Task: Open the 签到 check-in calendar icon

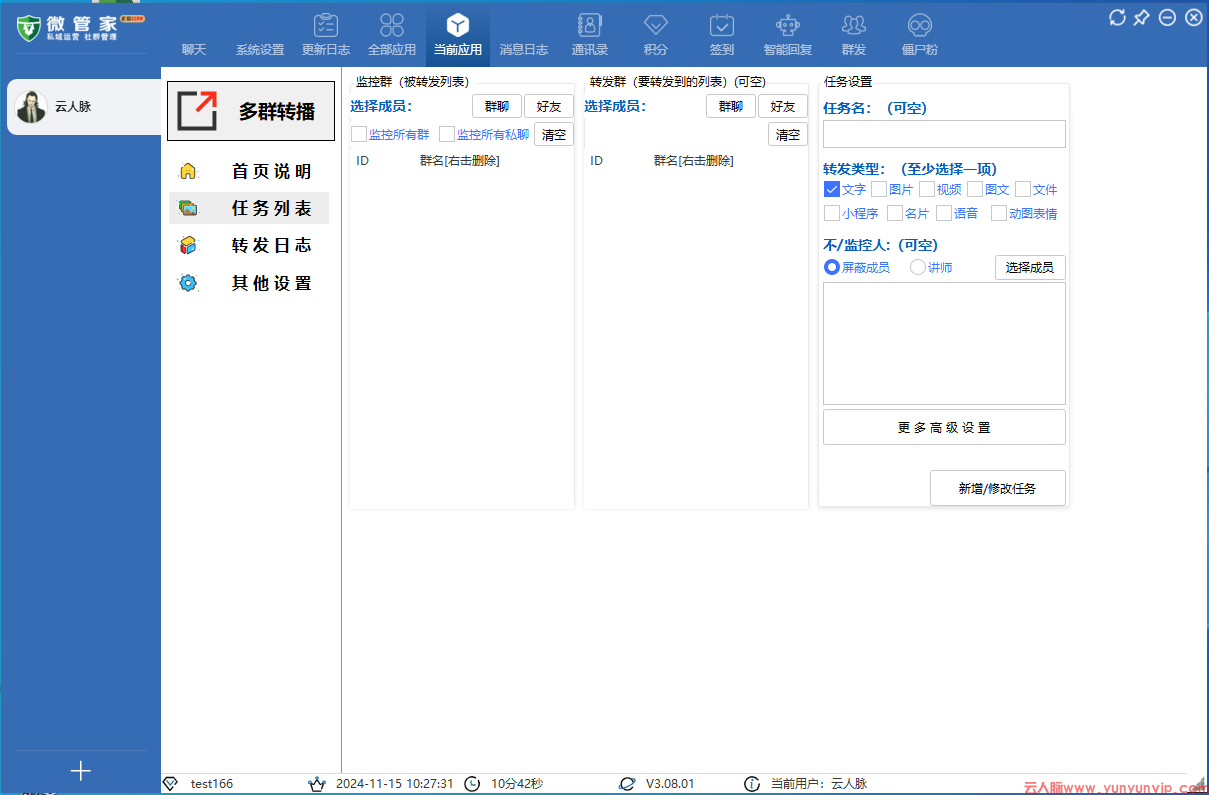Action: click(x=722, y=27)
